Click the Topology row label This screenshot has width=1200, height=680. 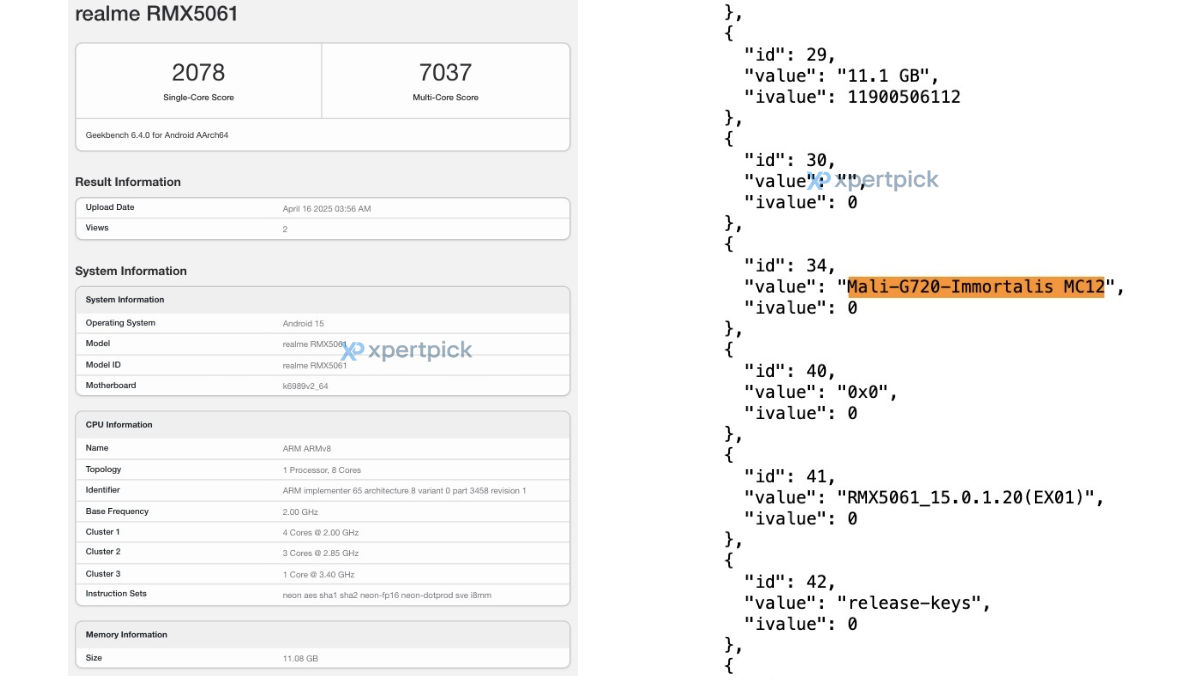(104, 469)
